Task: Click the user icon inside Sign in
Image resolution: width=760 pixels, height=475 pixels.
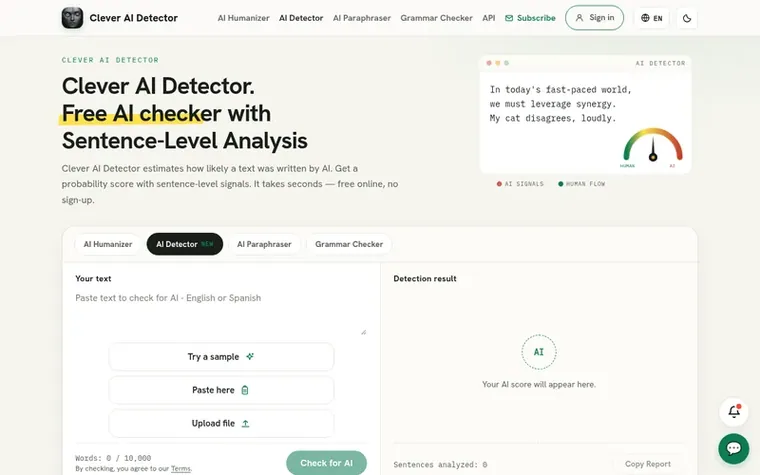Action: tap(579, 18)
